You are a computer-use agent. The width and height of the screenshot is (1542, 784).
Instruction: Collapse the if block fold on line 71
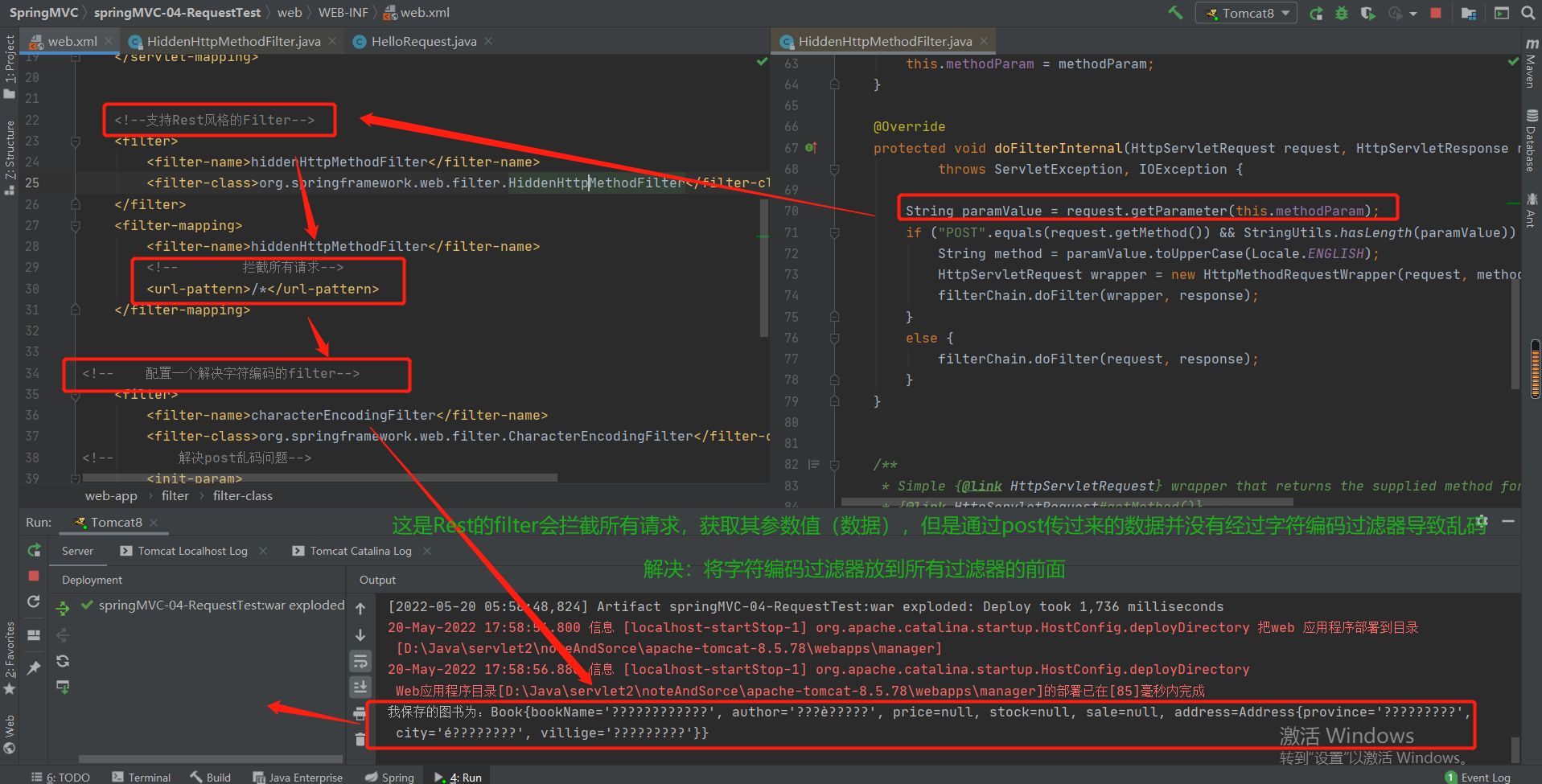[x=835, y=232]
